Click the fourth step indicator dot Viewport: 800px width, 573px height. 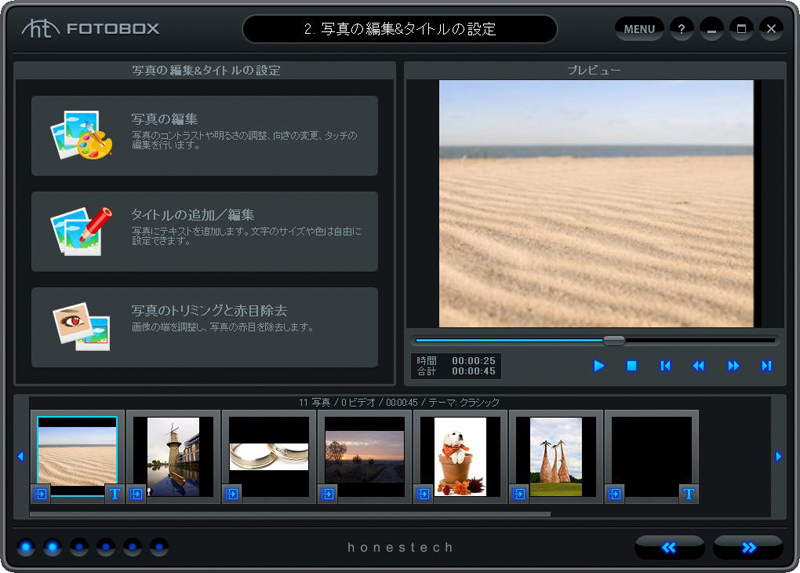coord(106,547)
